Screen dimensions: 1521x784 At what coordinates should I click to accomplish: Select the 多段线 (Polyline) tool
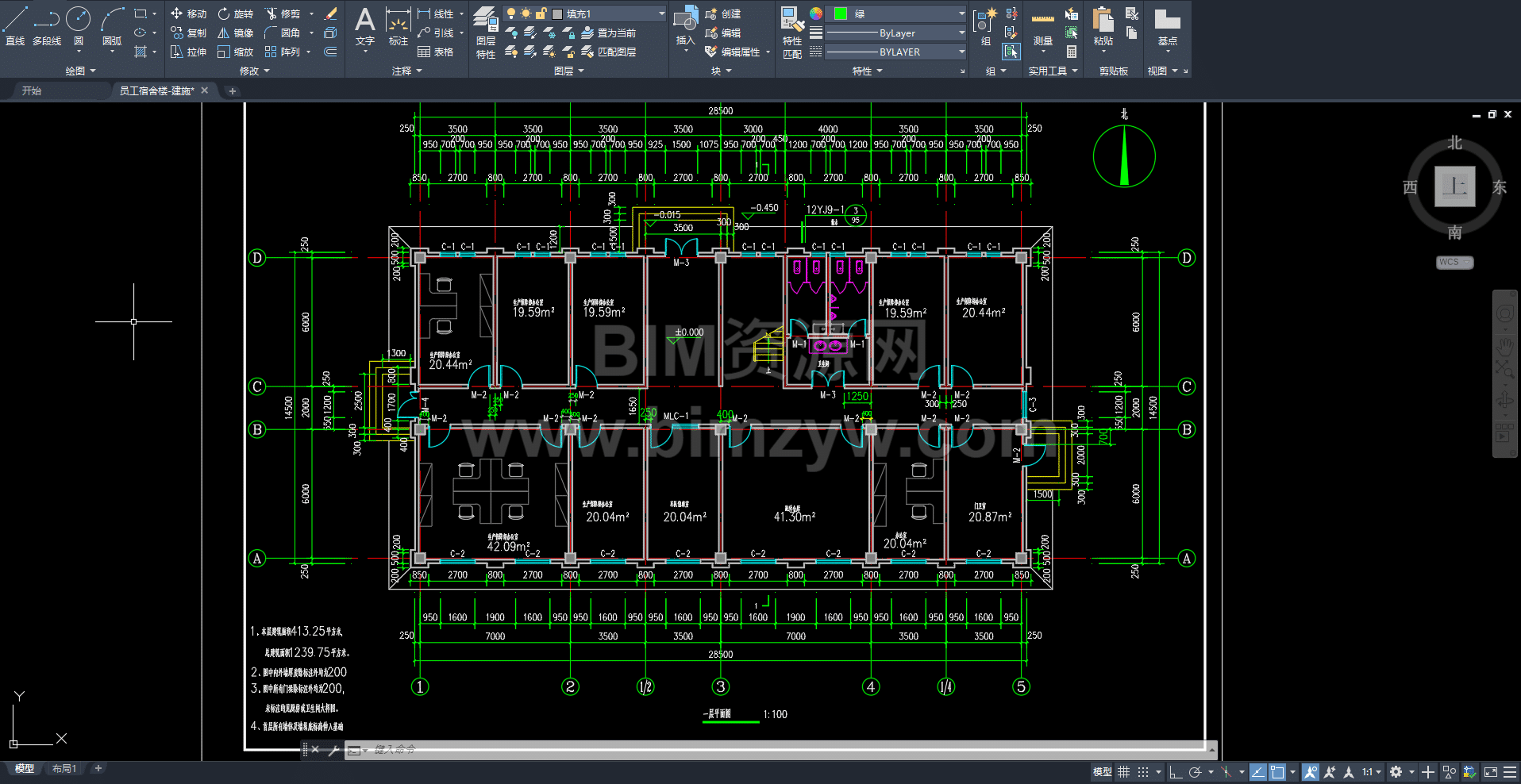point(47,25)
